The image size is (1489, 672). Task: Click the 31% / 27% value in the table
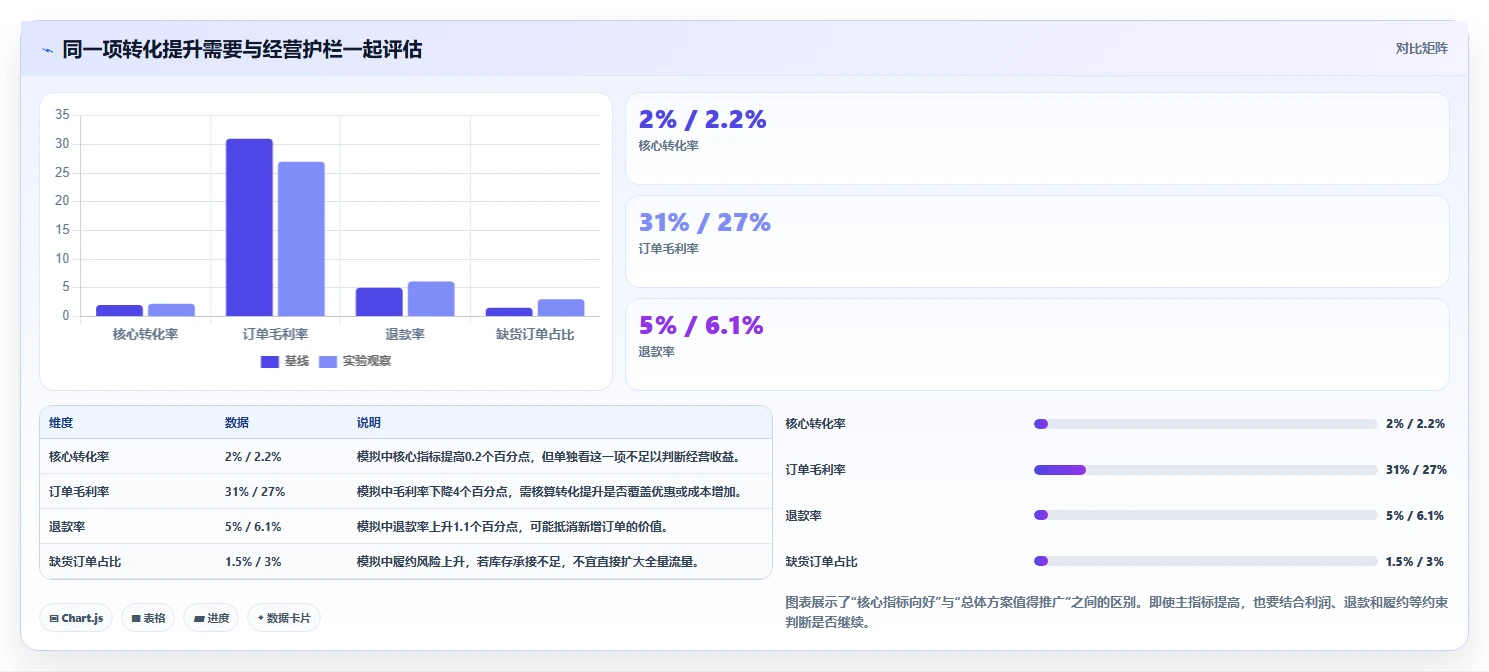255,491
